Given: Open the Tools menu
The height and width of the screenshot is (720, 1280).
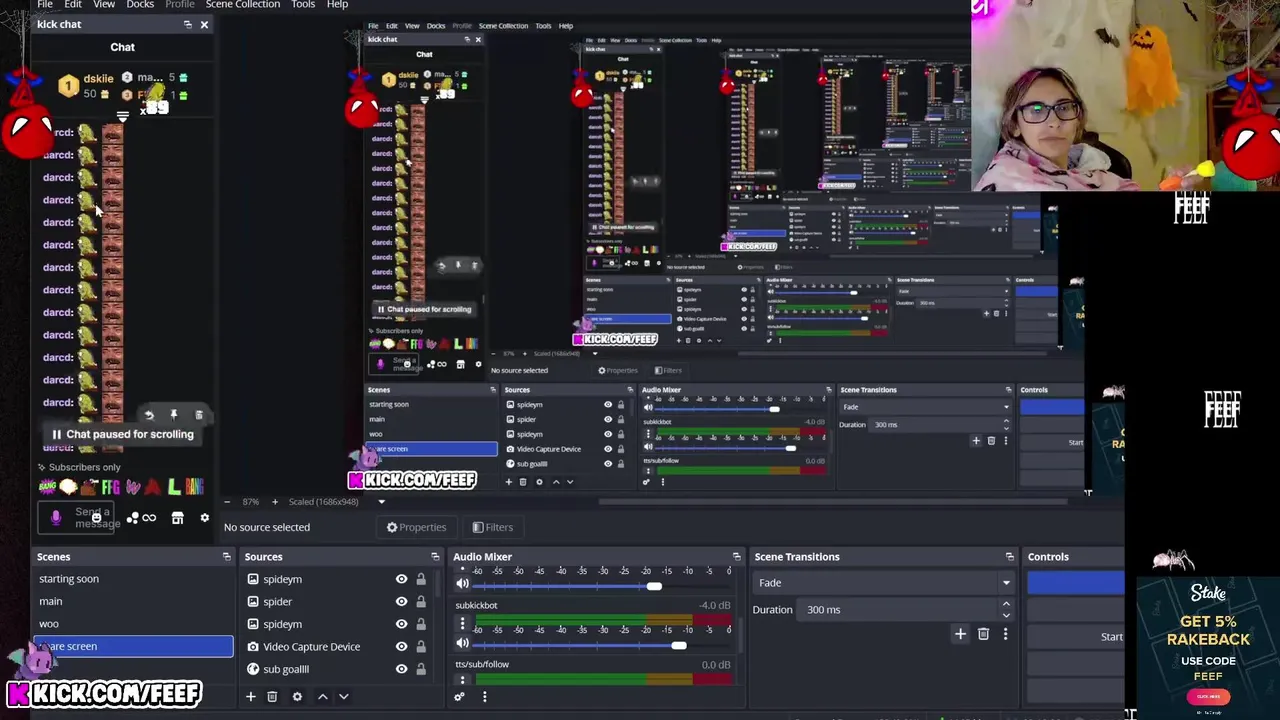Looking at the screenshot, I should click(x=303, y=5).
